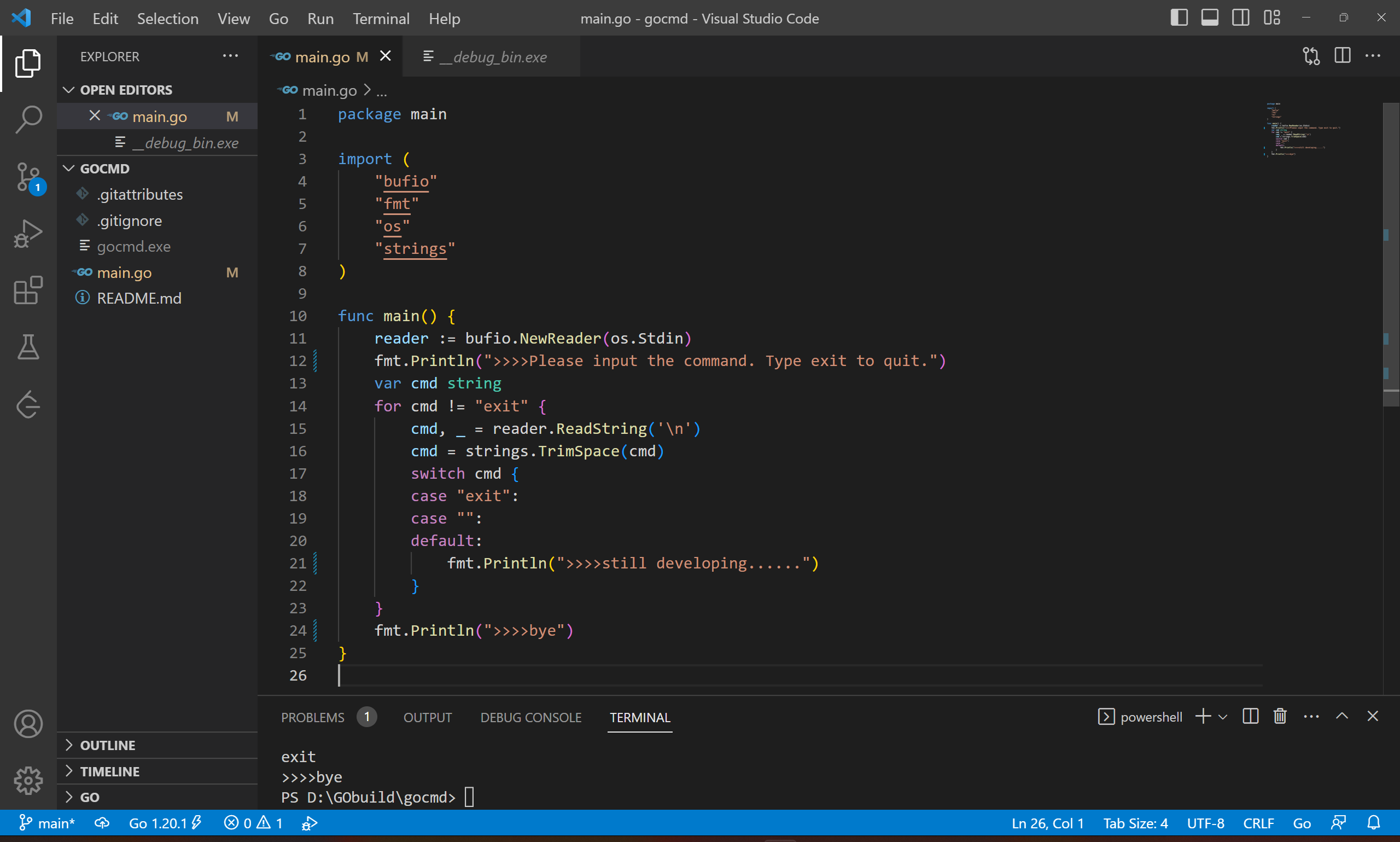This screenshot has width=1400, height=842.
Task: Open the Search sidebar
Action: pyautogui.click(x=28, y=119)
